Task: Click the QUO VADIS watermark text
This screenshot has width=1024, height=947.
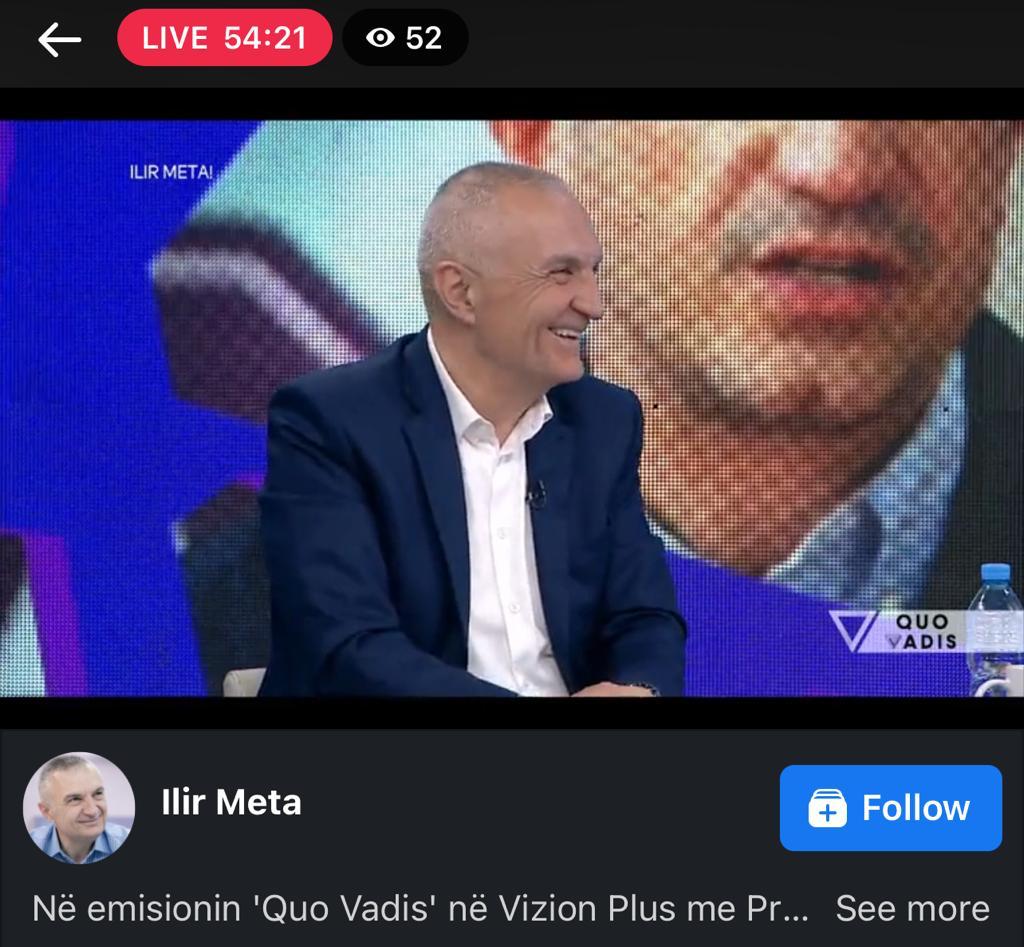Action: [x=923, y=632]
